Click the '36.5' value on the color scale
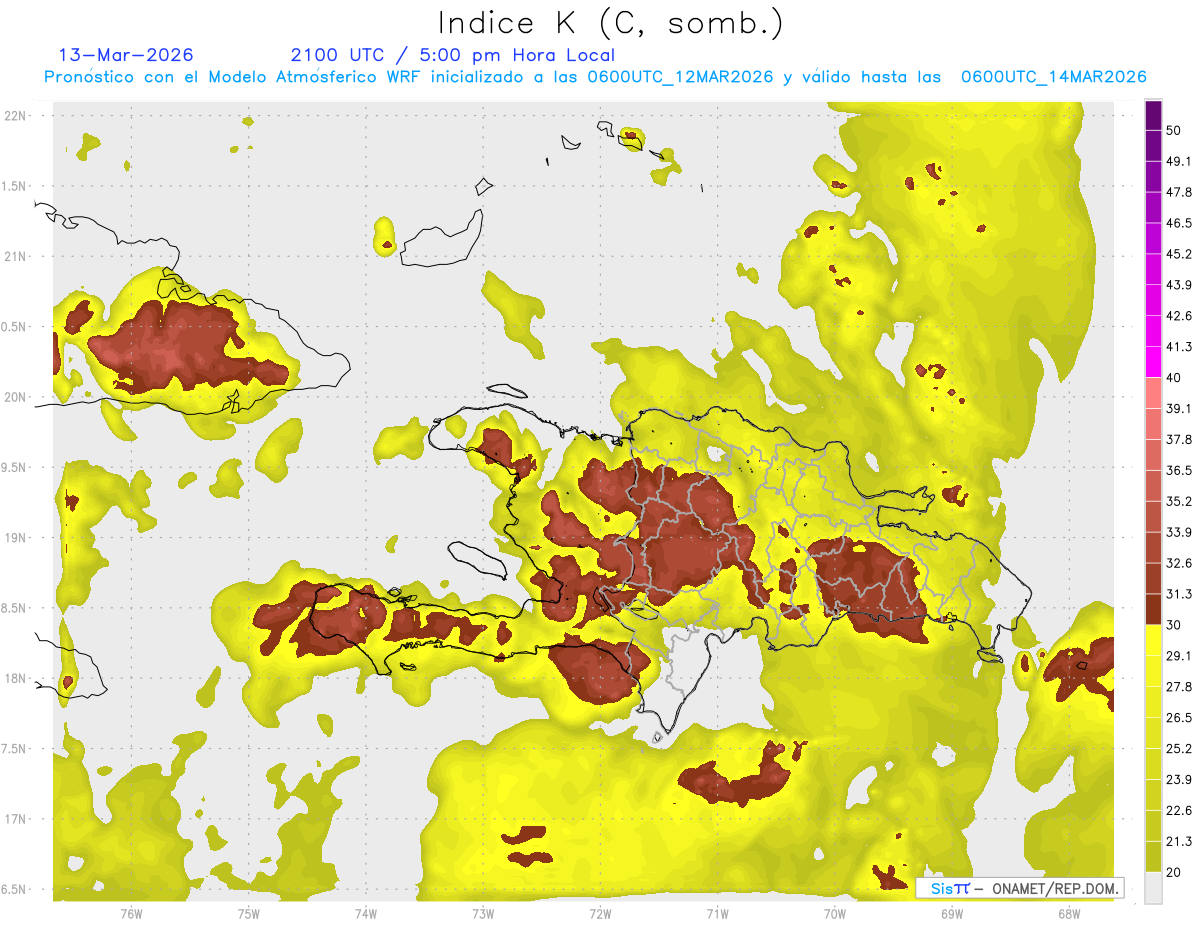This screenshot has width=1200, height=927. 1179,471
